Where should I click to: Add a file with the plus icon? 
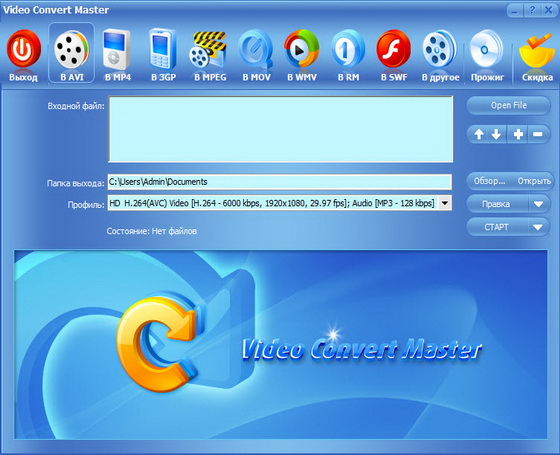518,134
